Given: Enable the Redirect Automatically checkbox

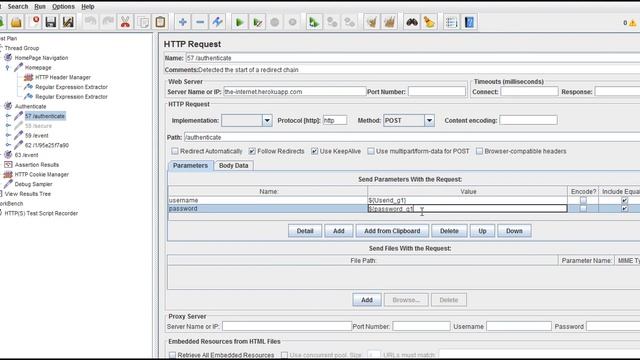Looking at the screenshot, I should tap(175, 151).
